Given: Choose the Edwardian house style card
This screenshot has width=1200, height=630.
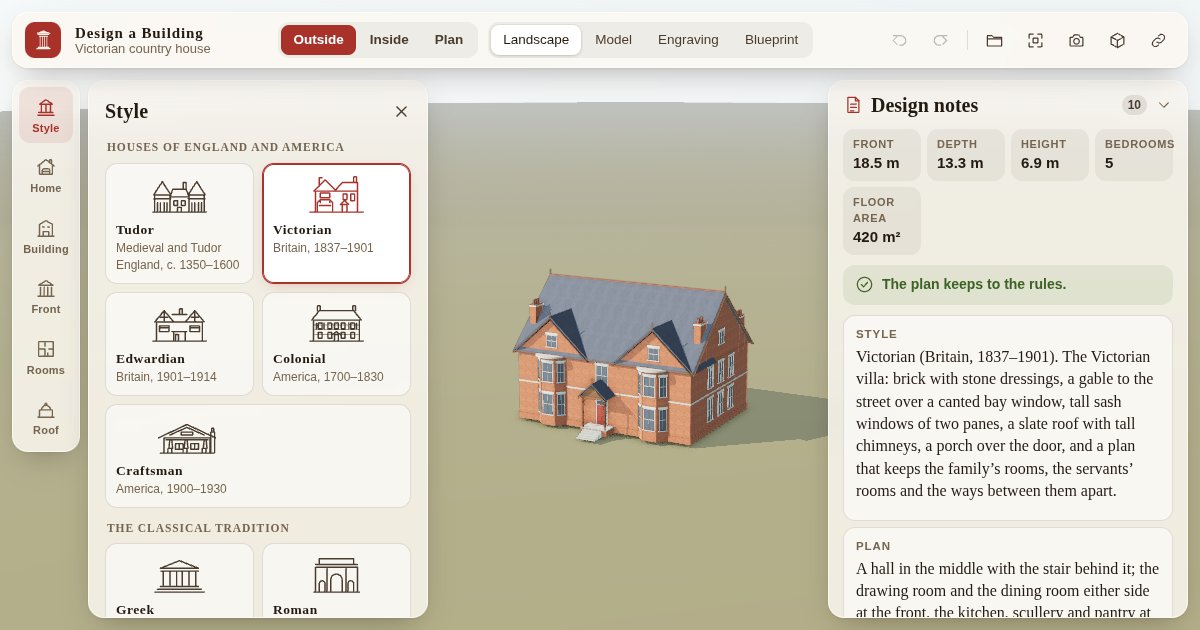Looking at the screenshot, I should [179, 344].
